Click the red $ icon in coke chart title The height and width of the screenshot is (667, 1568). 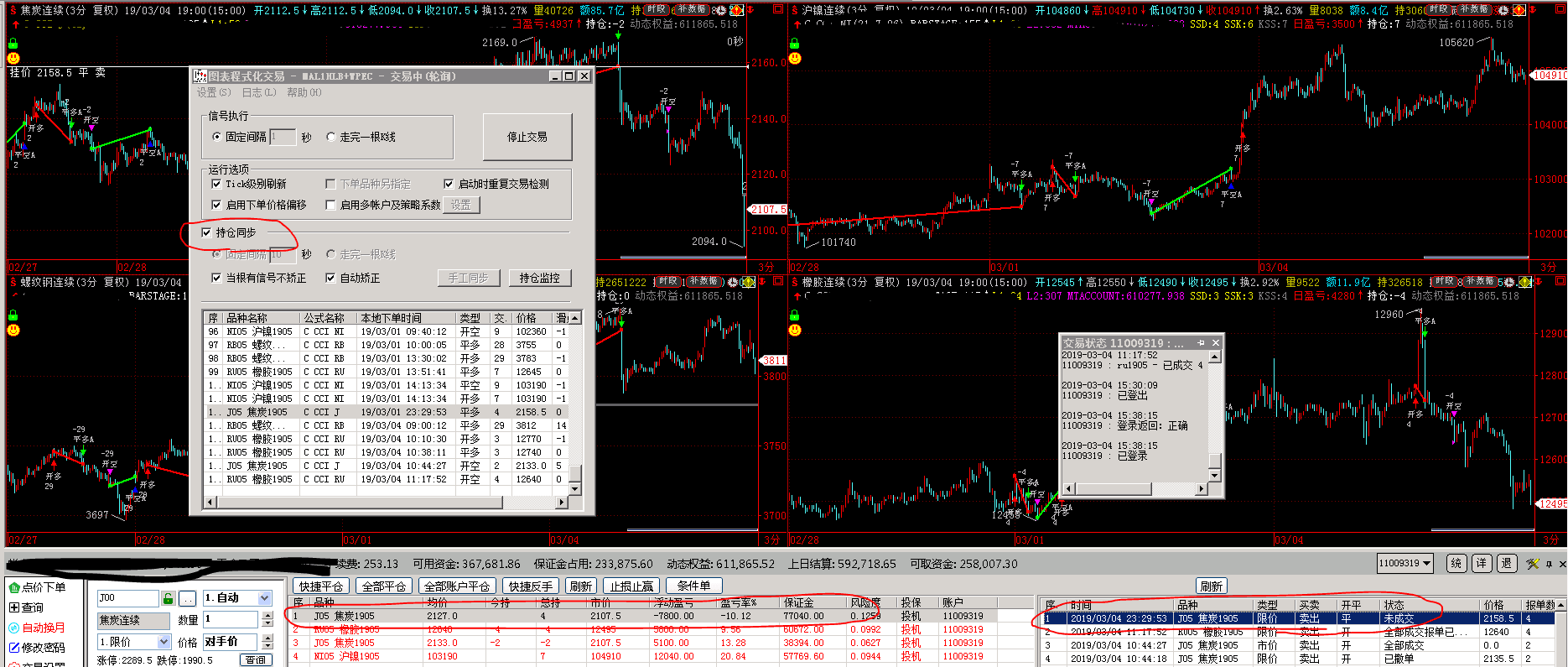click(13, 10)
